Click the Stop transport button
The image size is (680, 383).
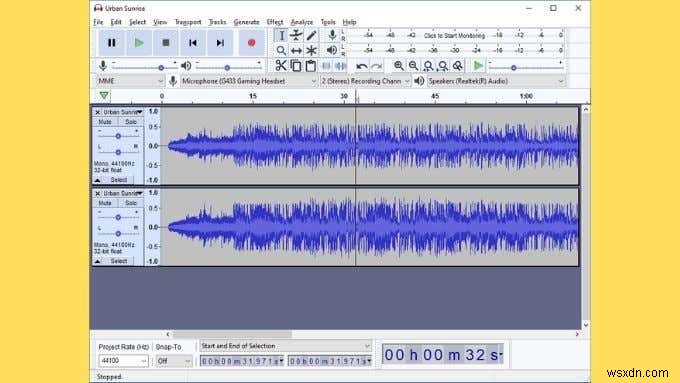[166, 43]
